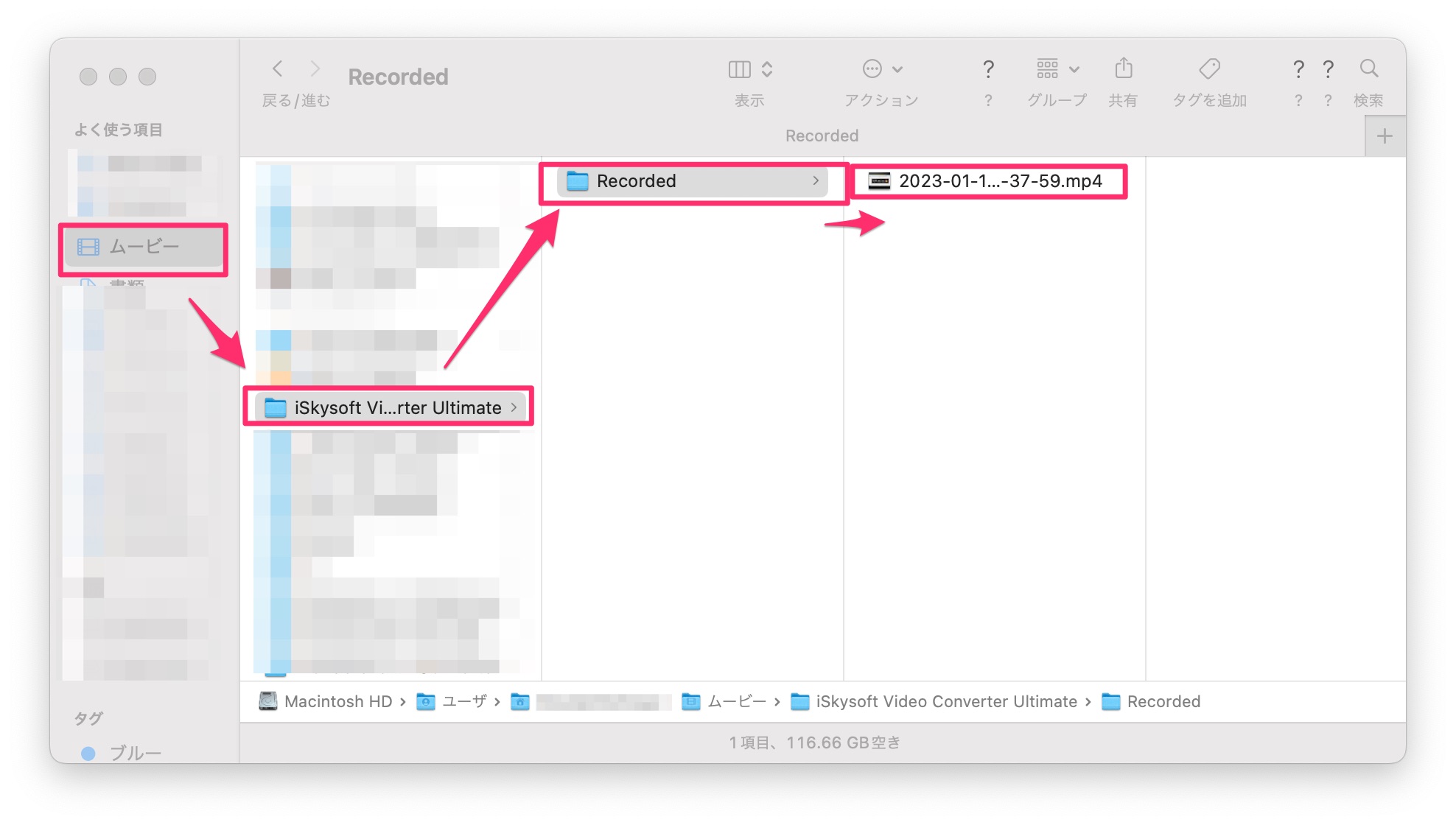Open the view mode up/down stepper
Viewport: 1456px width, 825px height.
click(767, 69)
